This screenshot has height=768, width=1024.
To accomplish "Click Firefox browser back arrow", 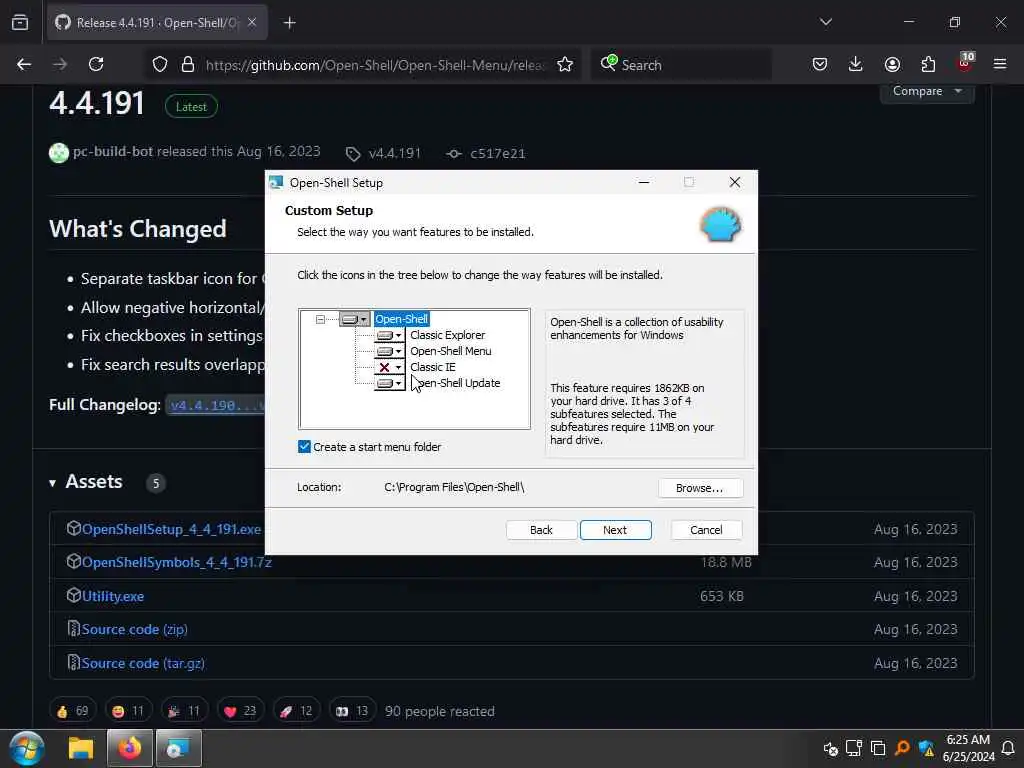I will pyautogui.click(x=24, y=65).
